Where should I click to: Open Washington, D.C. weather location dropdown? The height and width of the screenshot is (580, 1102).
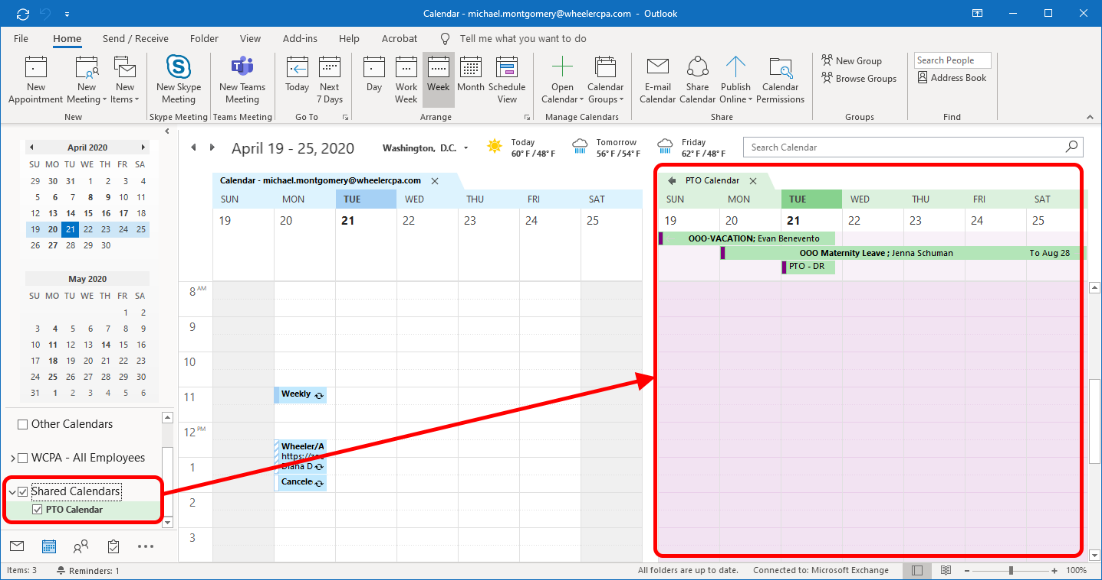tap(466, 148)
